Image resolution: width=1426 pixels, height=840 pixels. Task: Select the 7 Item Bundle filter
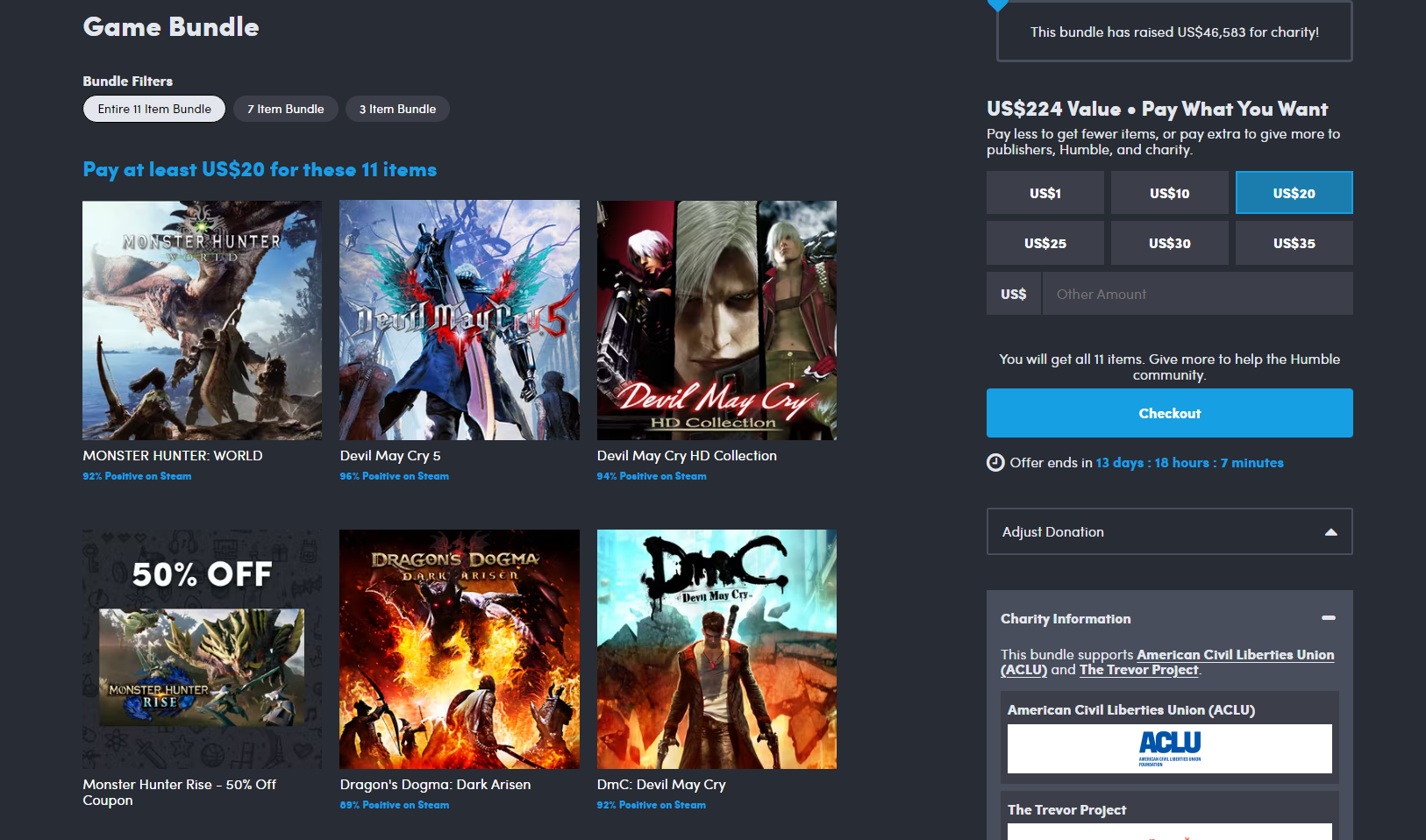pos(285,109)
